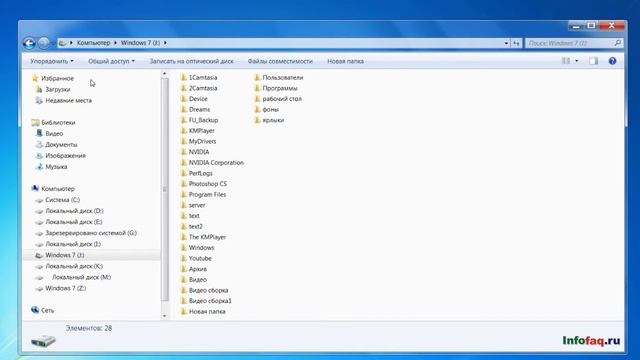Viewport: 640px width, 360px height.
Task: Select the Система (C:) drive
Action: click(x=62, y=200)
